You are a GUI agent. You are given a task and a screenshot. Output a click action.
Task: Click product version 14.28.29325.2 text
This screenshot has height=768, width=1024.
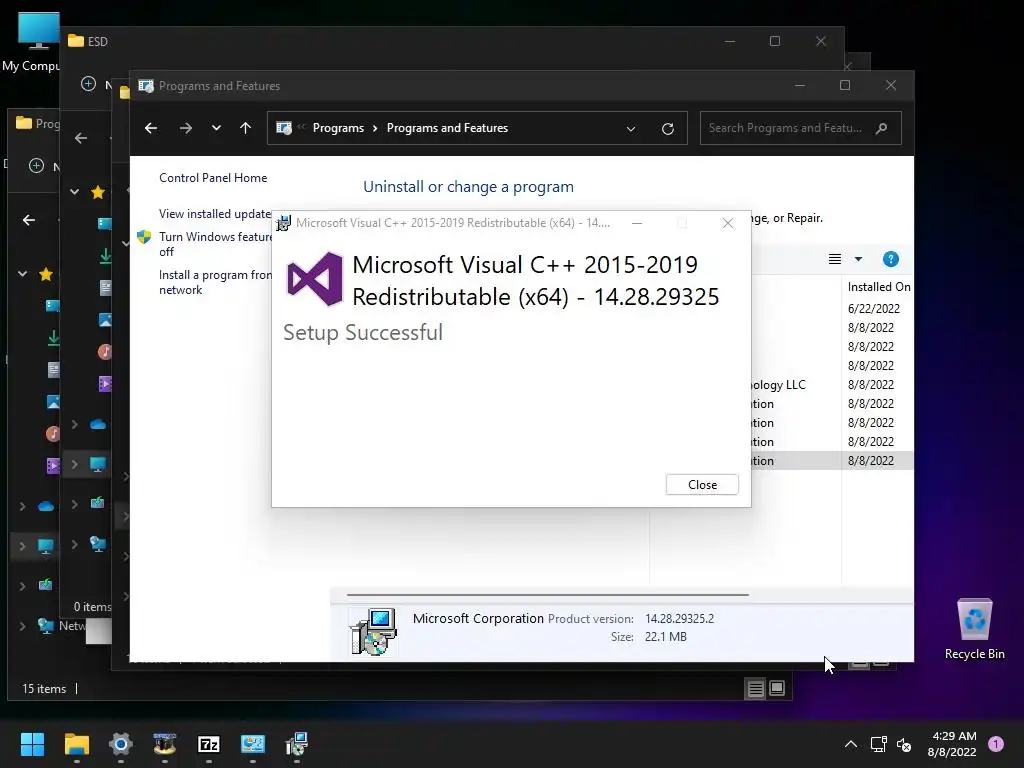[679, 618]
